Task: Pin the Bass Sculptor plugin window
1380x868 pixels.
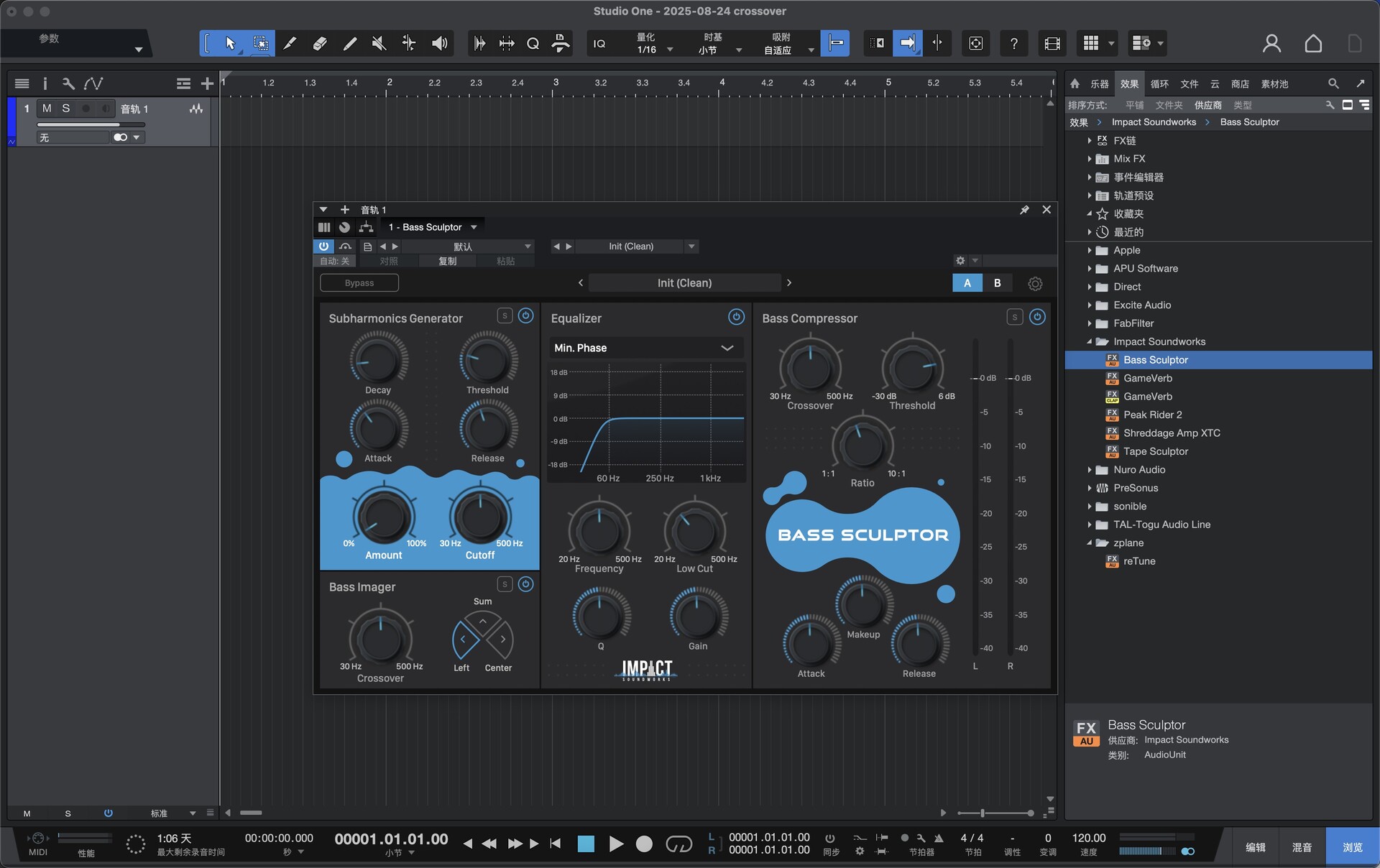Action: click(1024, 210)
